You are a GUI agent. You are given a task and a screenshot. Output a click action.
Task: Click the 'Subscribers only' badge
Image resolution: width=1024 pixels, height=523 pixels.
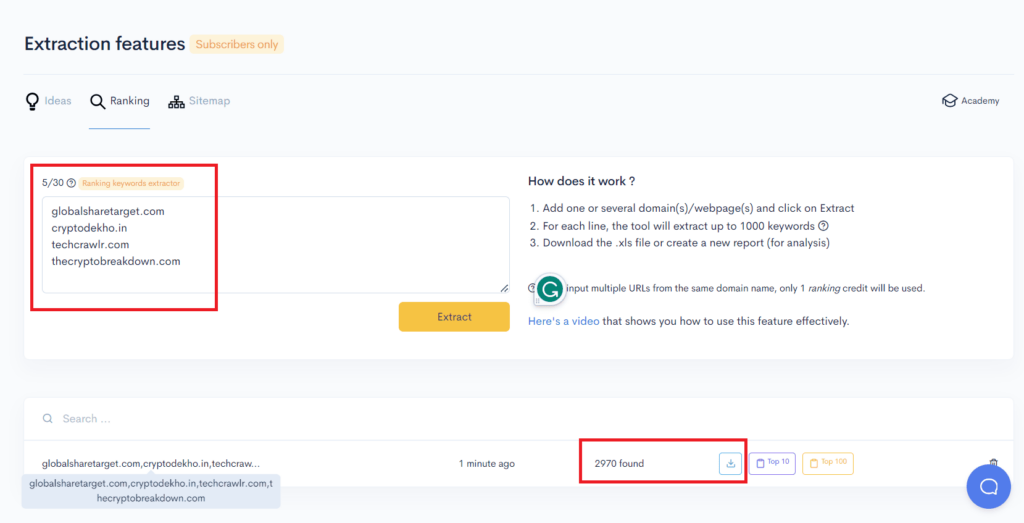click(x=237, y=44)
